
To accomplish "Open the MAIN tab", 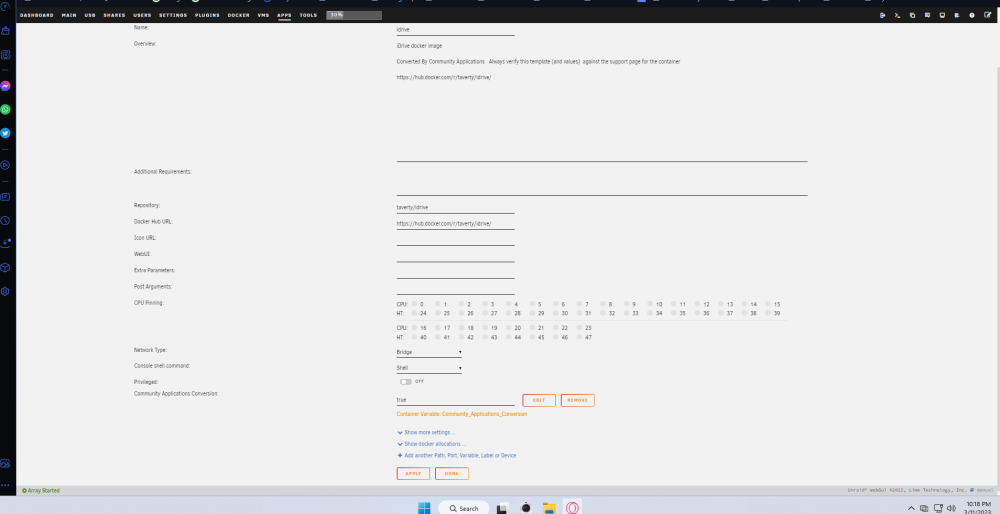I will tap(69, 15).
